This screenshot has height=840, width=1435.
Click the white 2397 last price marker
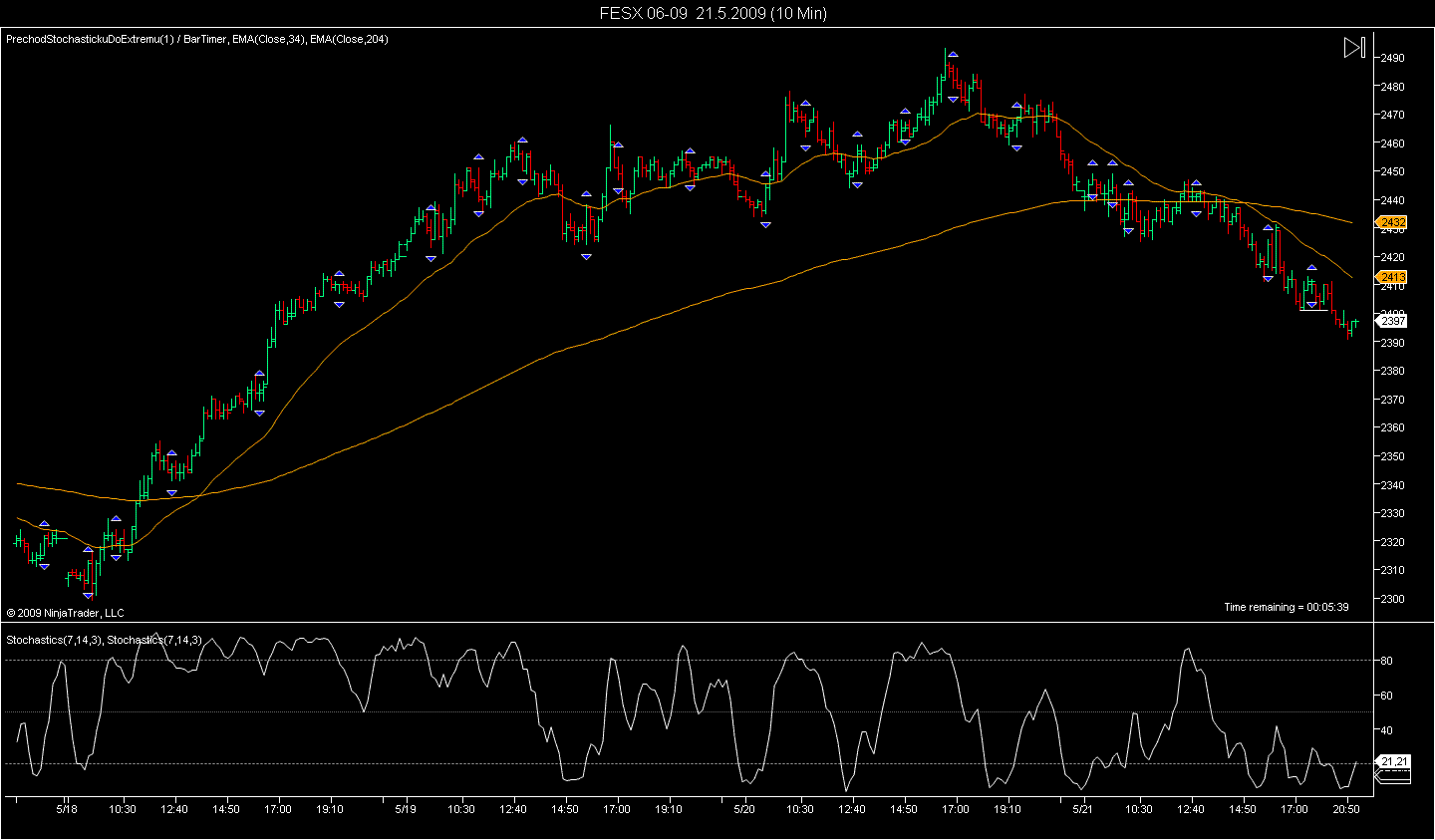(x=1391, y=321)
